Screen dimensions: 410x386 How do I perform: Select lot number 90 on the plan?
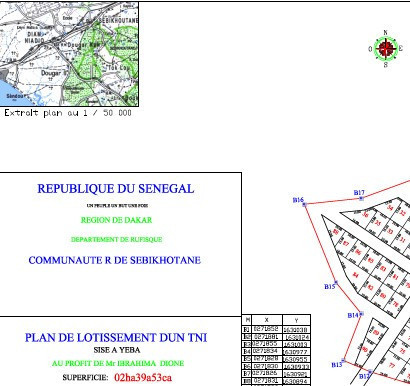click(364, 349)
